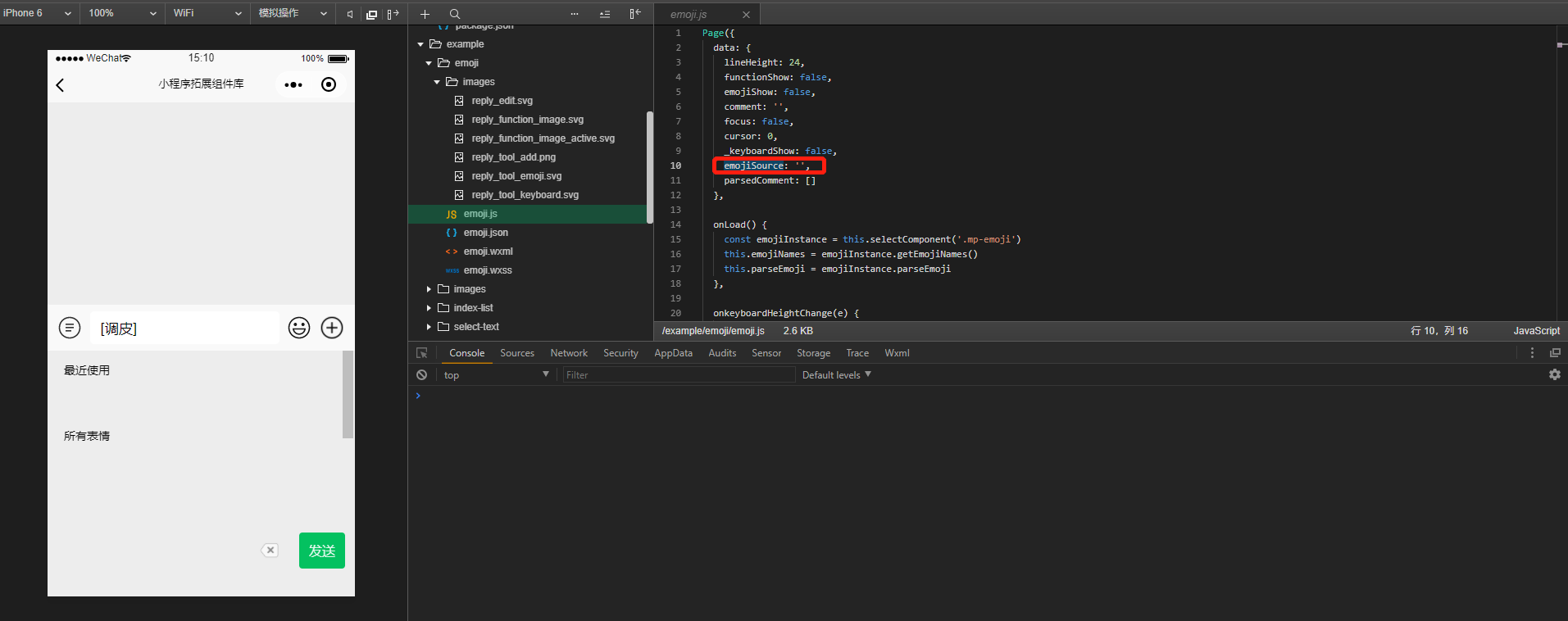Open emoji.json file
The width and height of the screenshot is (1568, 621).
485,233
